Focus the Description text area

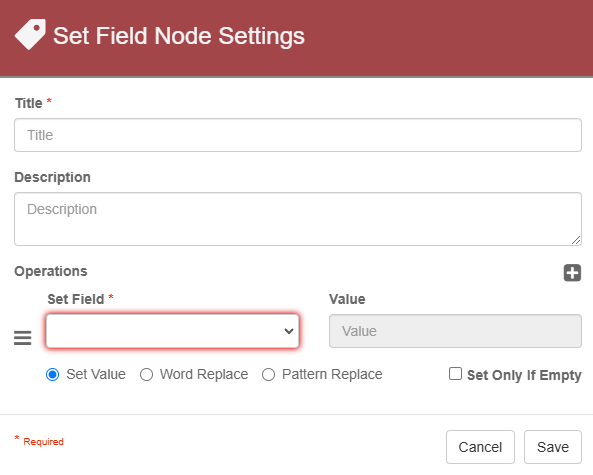(298, 219)
